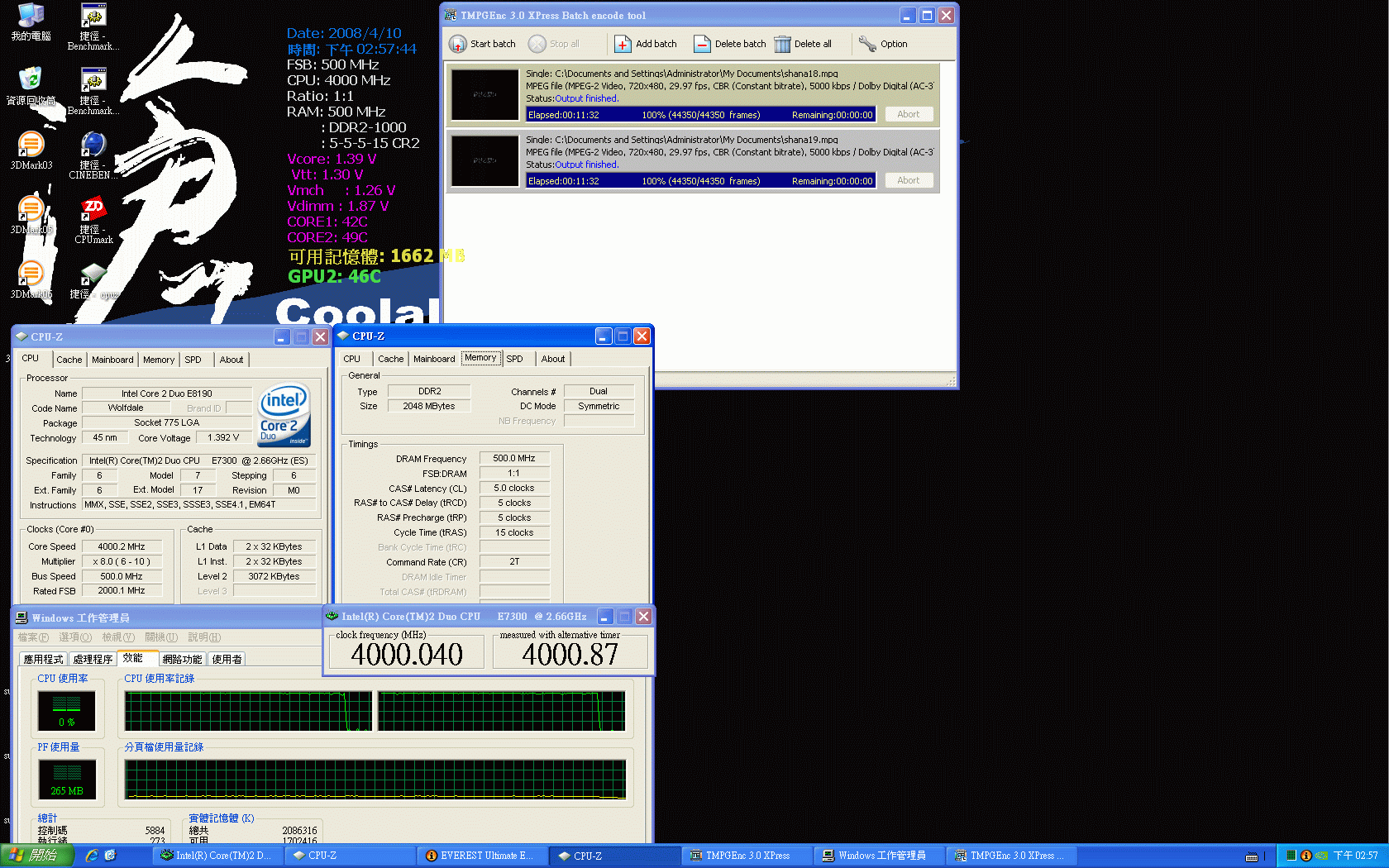Click the Delete batch toolbar icon
Image resolution: width=1389 pixels, height=868 pixels.
[x=702, y=44]
